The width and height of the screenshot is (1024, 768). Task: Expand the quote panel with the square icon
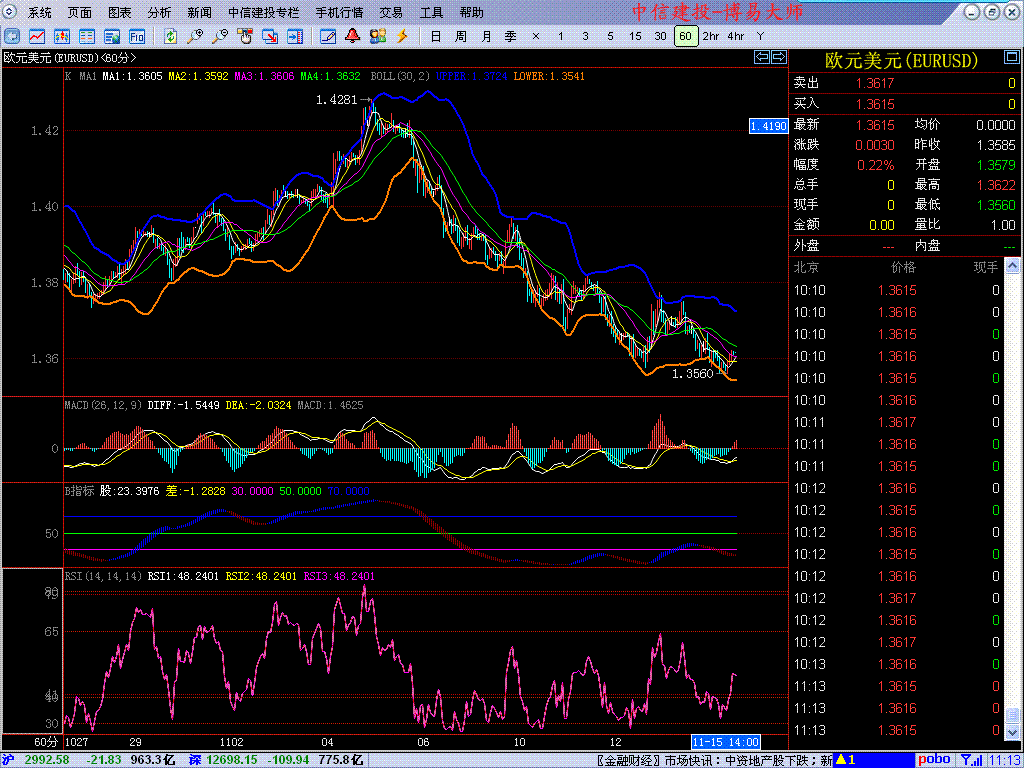tap(777, 58)
